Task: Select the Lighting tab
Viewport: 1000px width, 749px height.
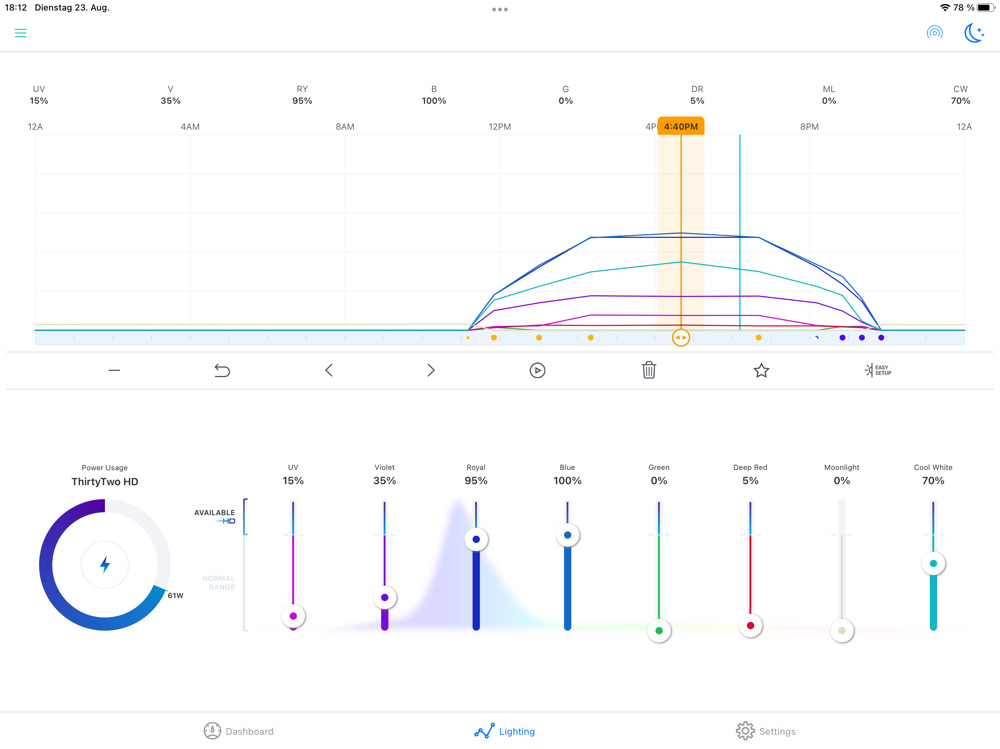Action: pos(505,731)
